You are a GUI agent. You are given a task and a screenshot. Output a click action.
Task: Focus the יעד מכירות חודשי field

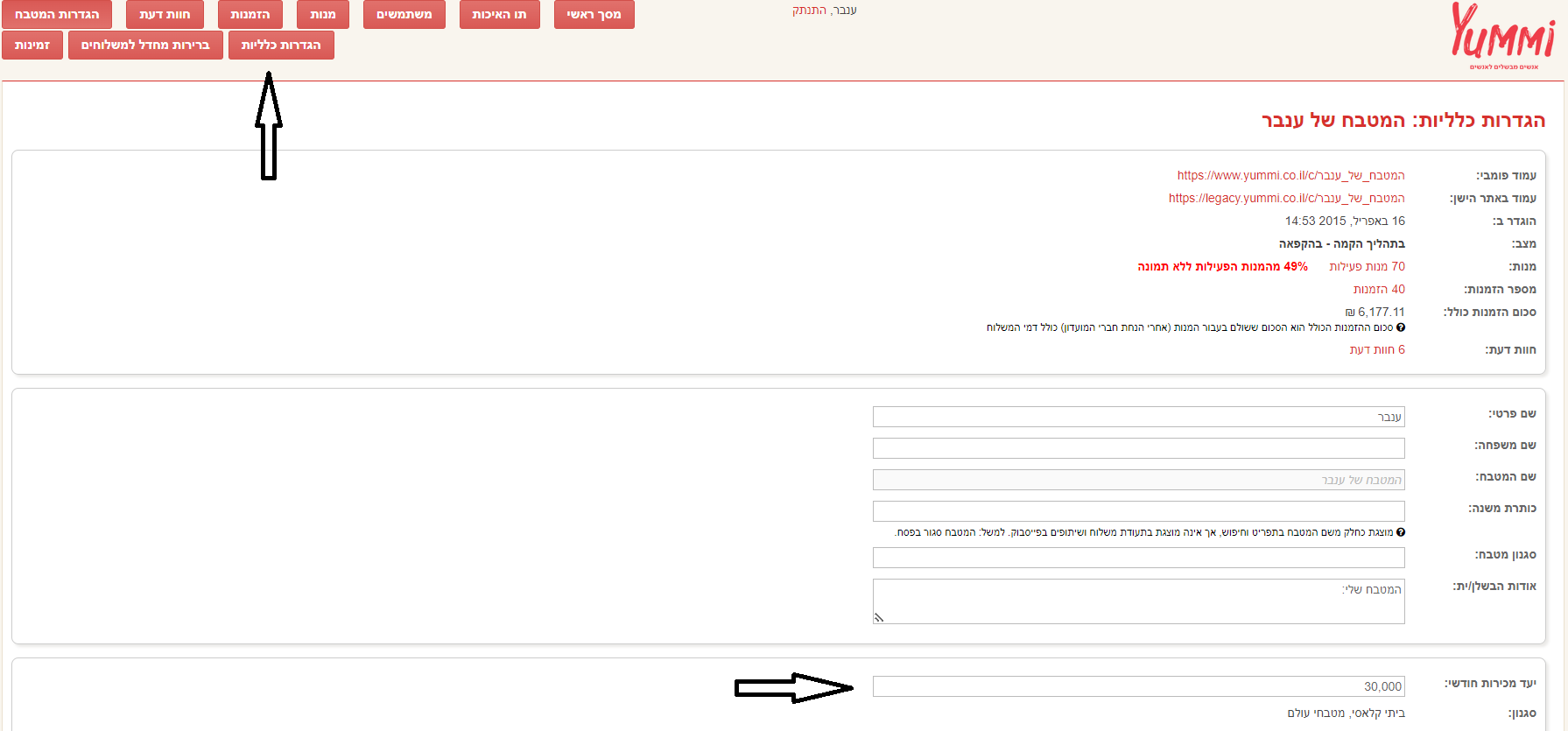(1138, 686)
